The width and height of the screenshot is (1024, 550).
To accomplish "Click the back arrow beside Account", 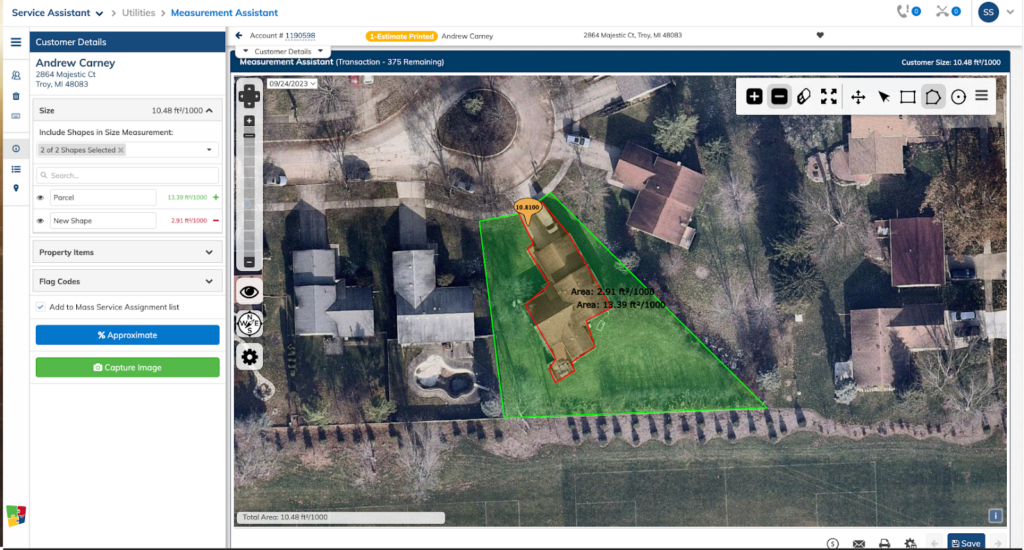I will (238, 35).
